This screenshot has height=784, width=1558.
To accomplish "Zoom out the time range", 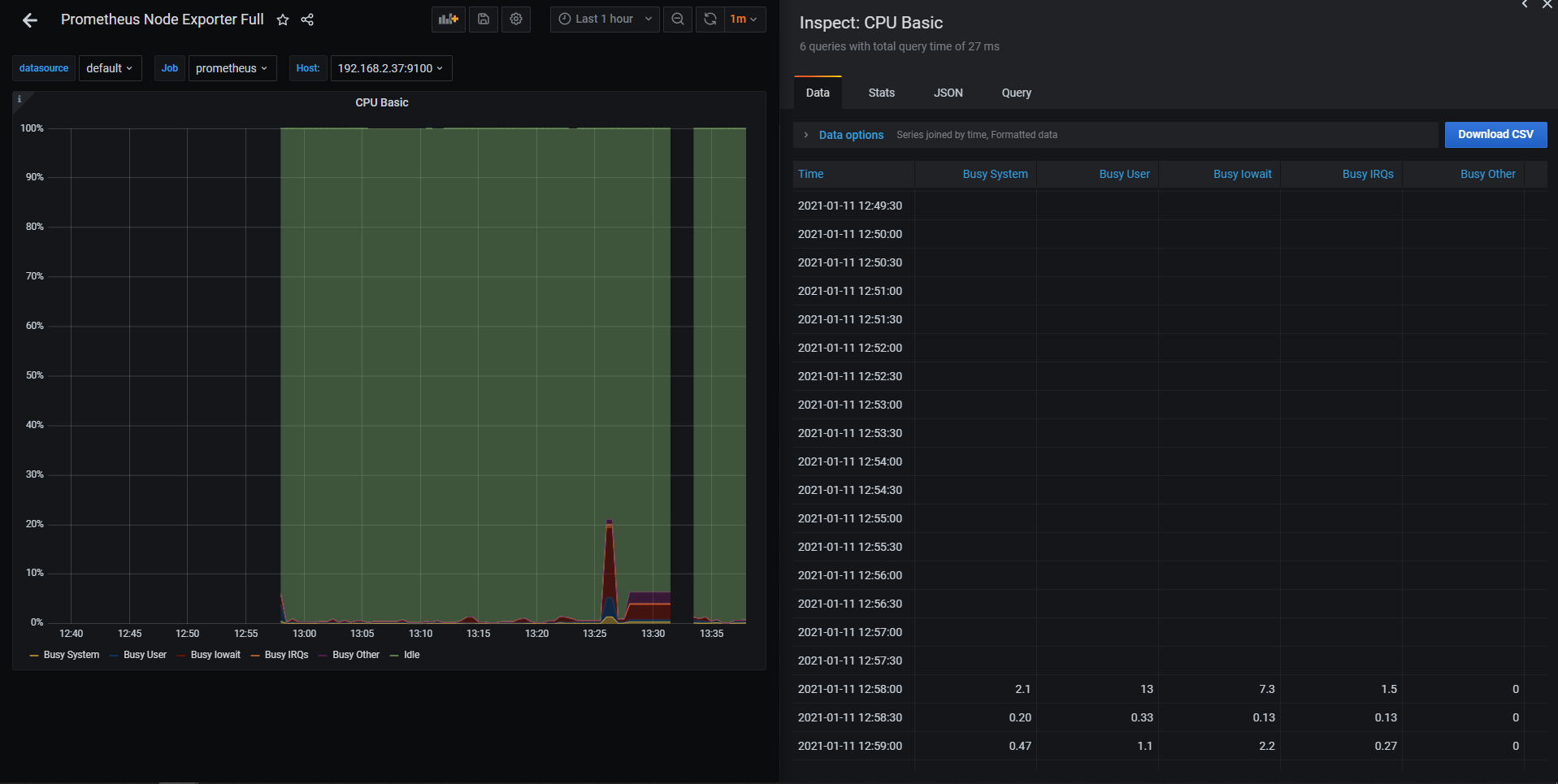I will click(x=678, y=19).
